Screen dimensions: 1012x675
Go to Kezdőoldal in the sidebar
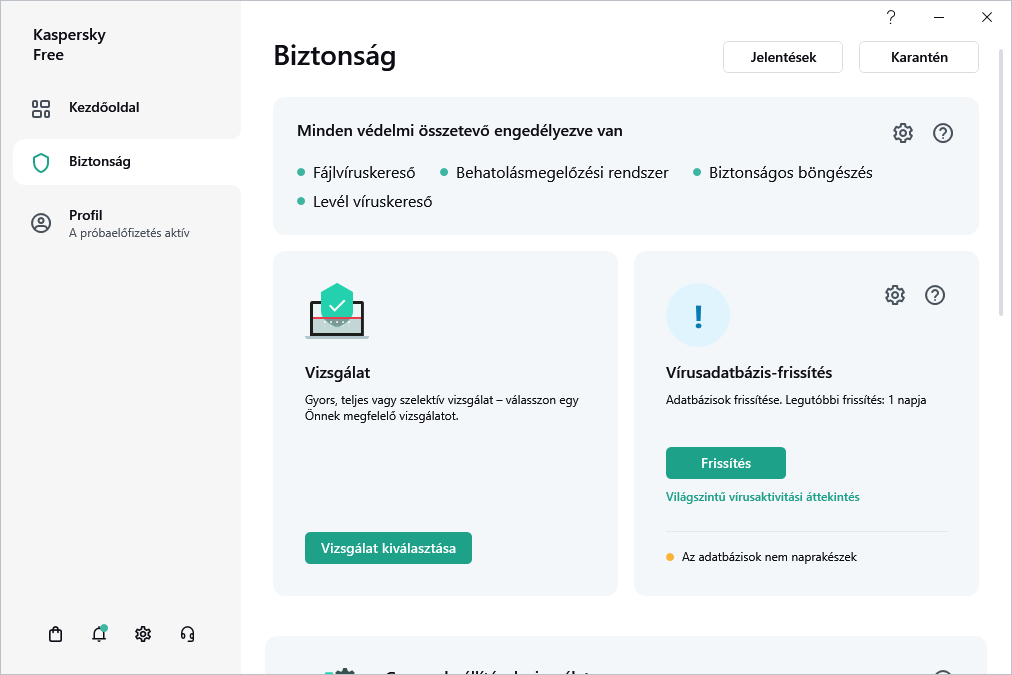pyautogui.click(x=104, y=108)
